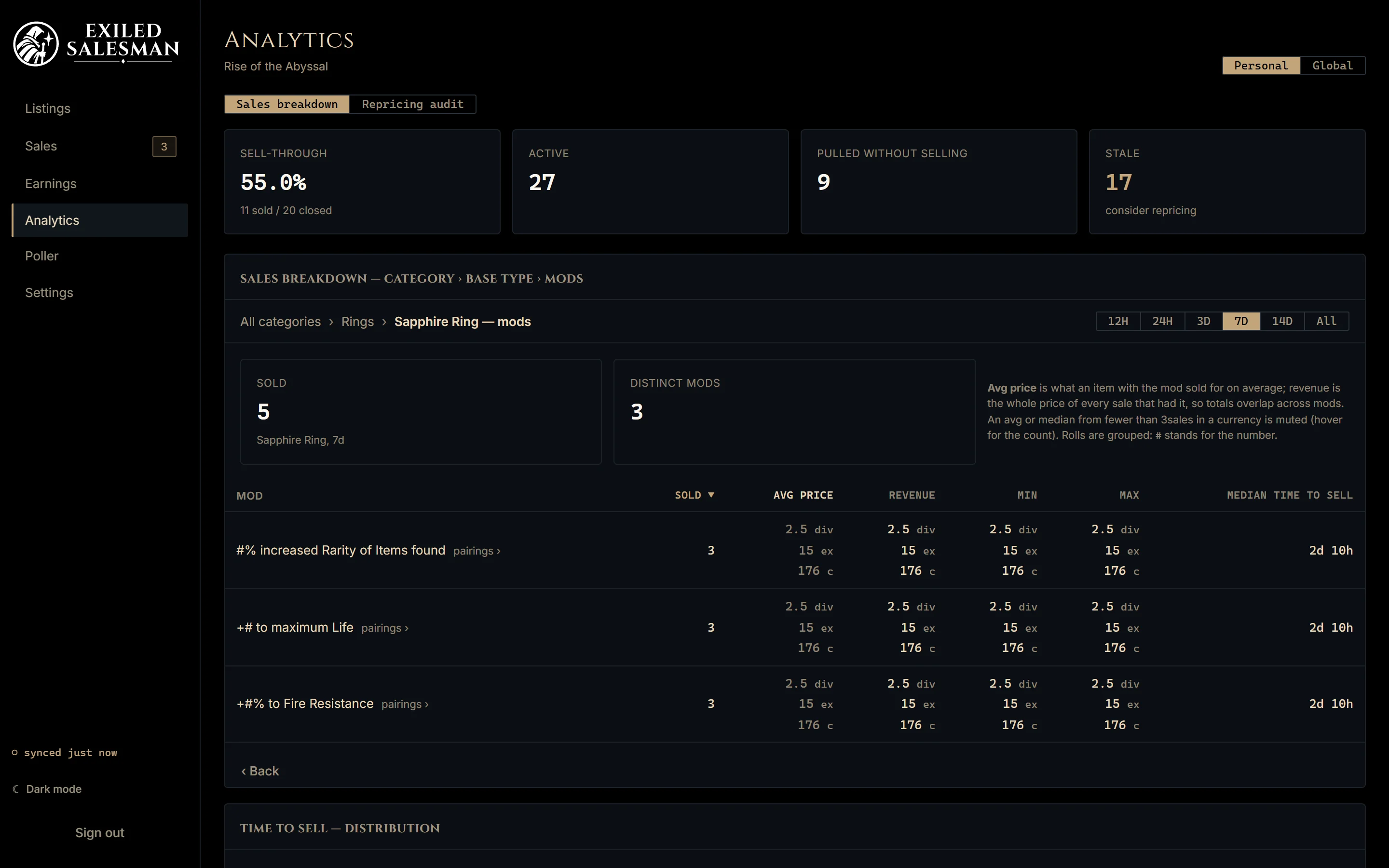
Task: Go to Poller in sidebar
Action: 100,256
